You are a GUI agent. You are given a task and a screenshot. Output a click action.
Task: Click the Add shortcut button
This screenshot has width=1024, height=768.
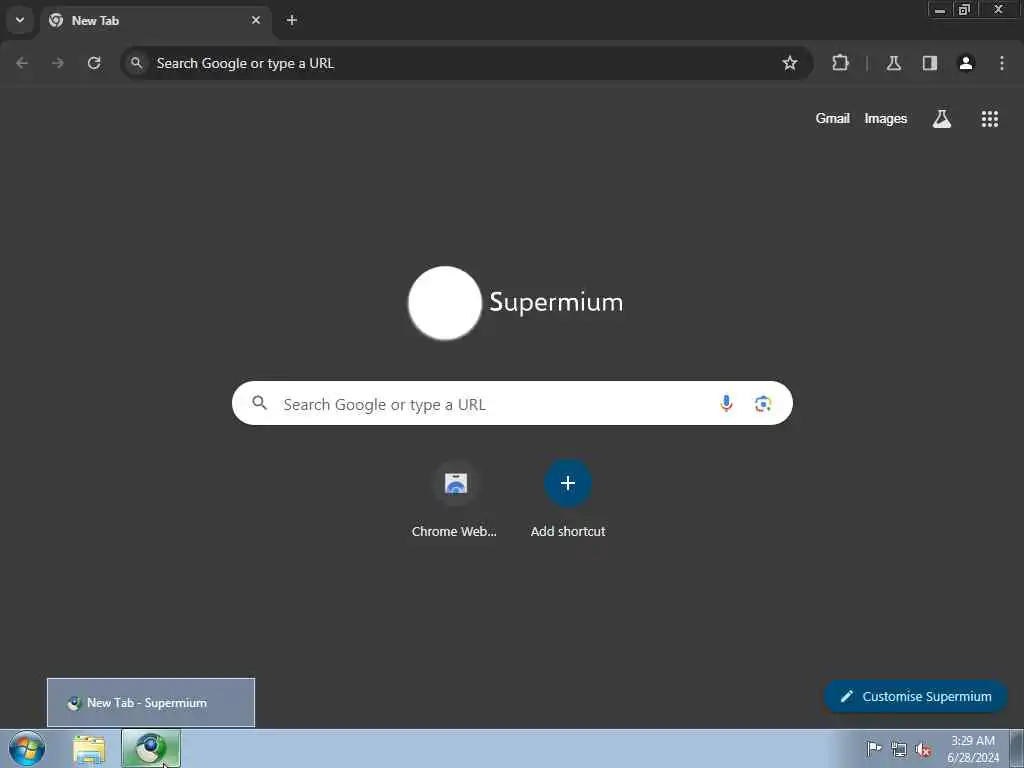point(568,501)
